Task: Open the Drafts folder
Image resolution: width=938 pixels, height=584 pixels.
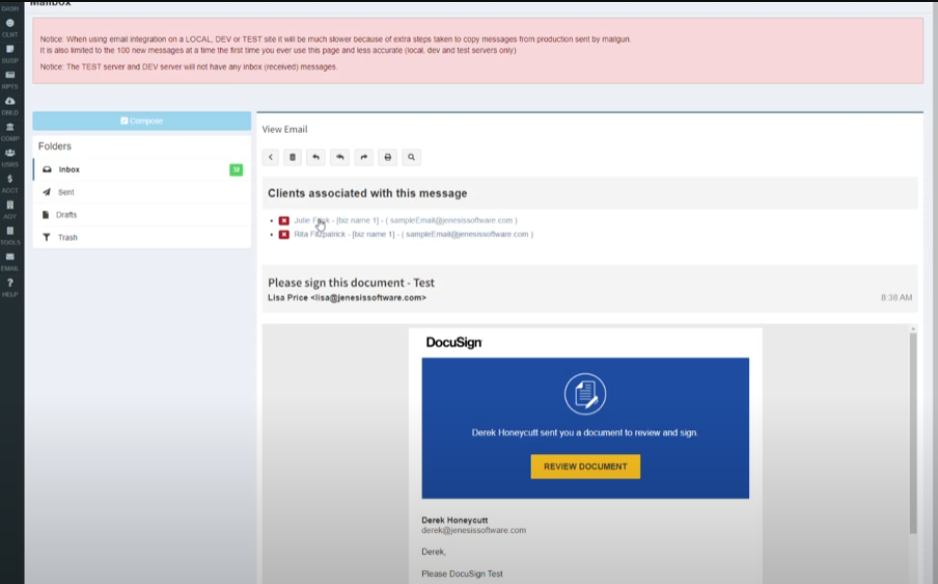Action: click(142, 215)
